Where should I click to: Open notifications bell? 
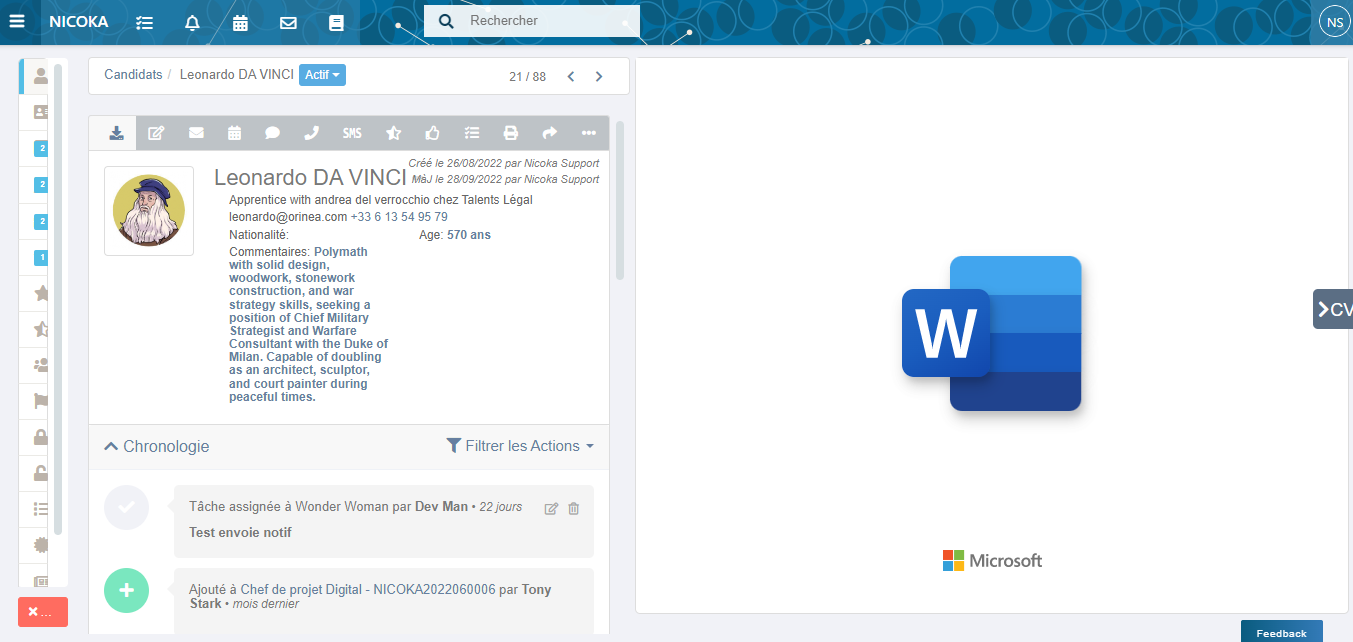click(192, 22)
